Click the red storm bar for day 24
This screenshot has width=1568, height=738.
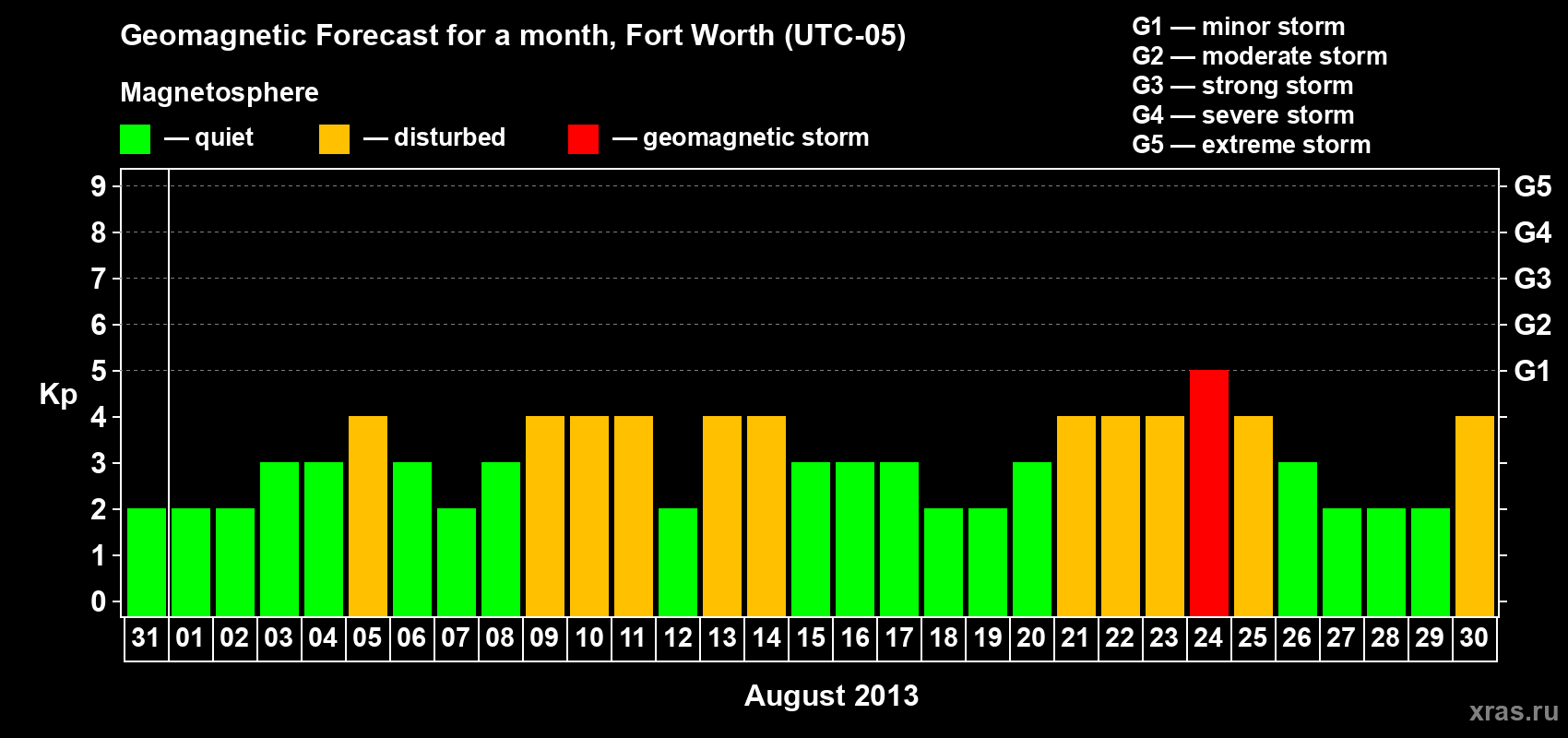pos(1208,493)
